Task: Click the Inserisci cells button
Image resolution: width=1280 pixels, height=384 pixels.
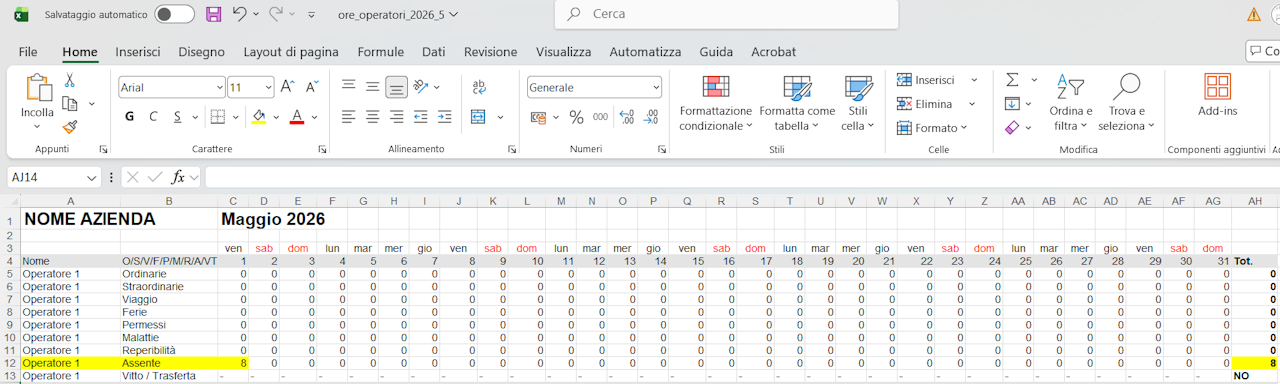Action: click(x=927, y=80)
